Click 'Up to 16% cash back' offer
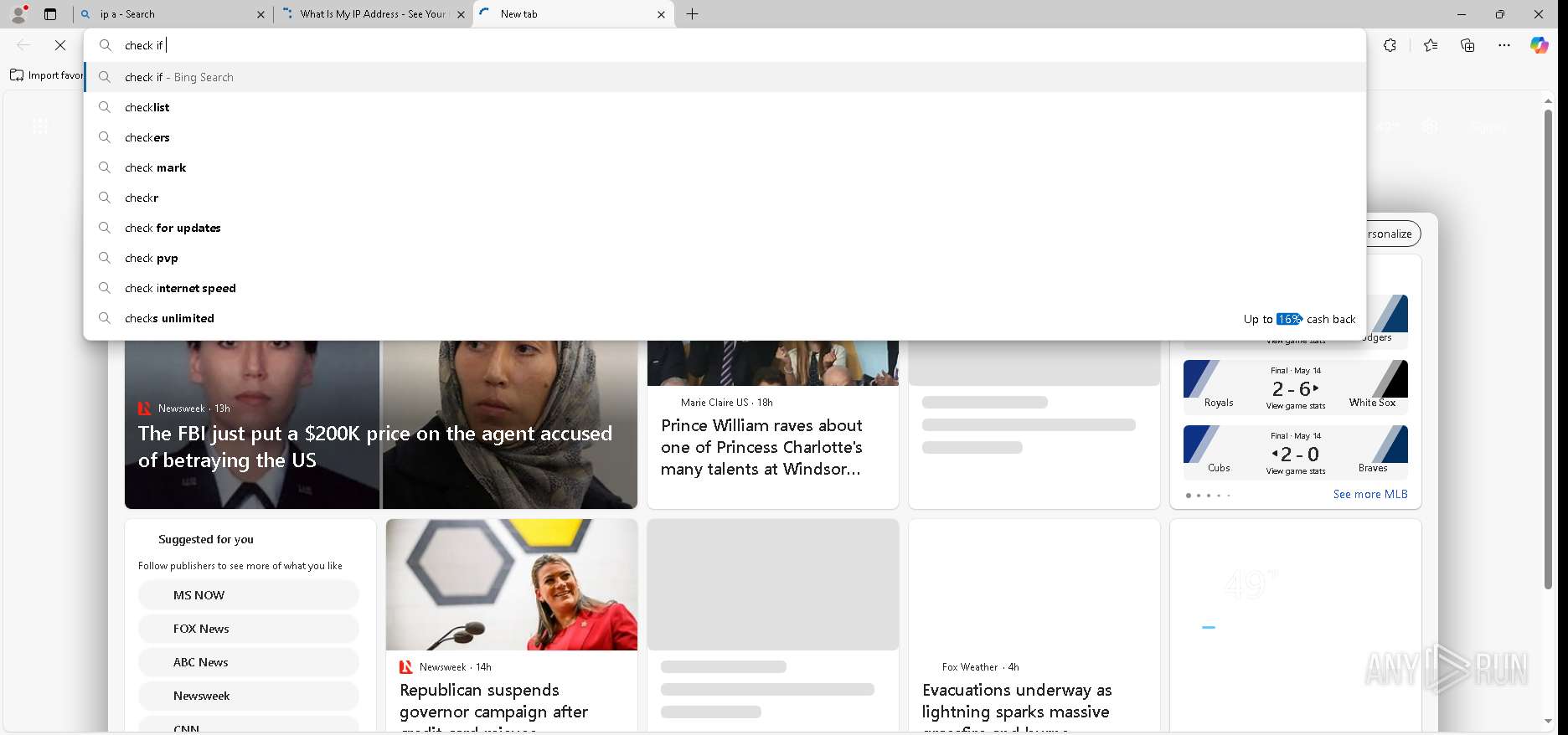 point(1299,319)
